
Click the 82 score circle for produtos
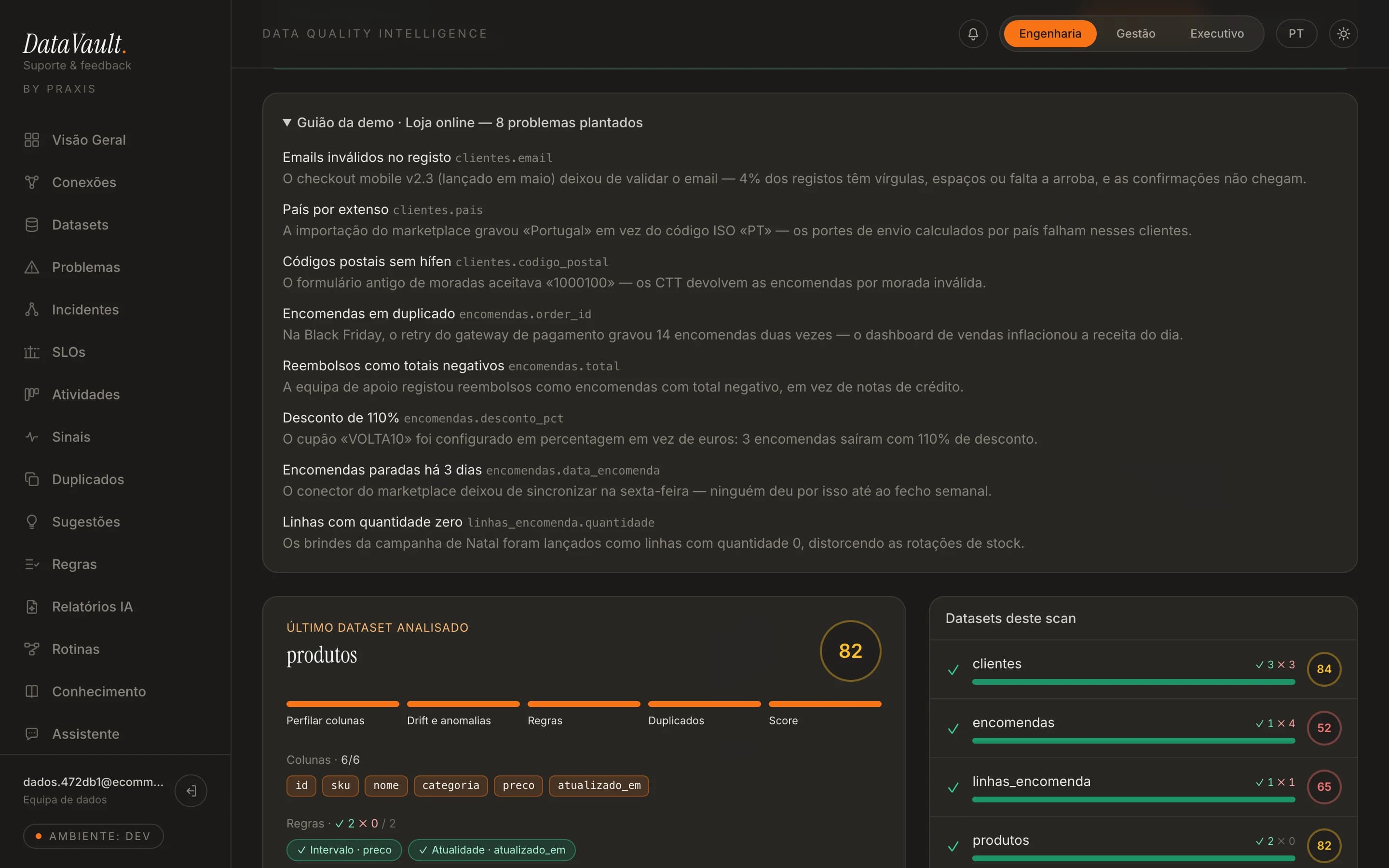coord(850,651)
